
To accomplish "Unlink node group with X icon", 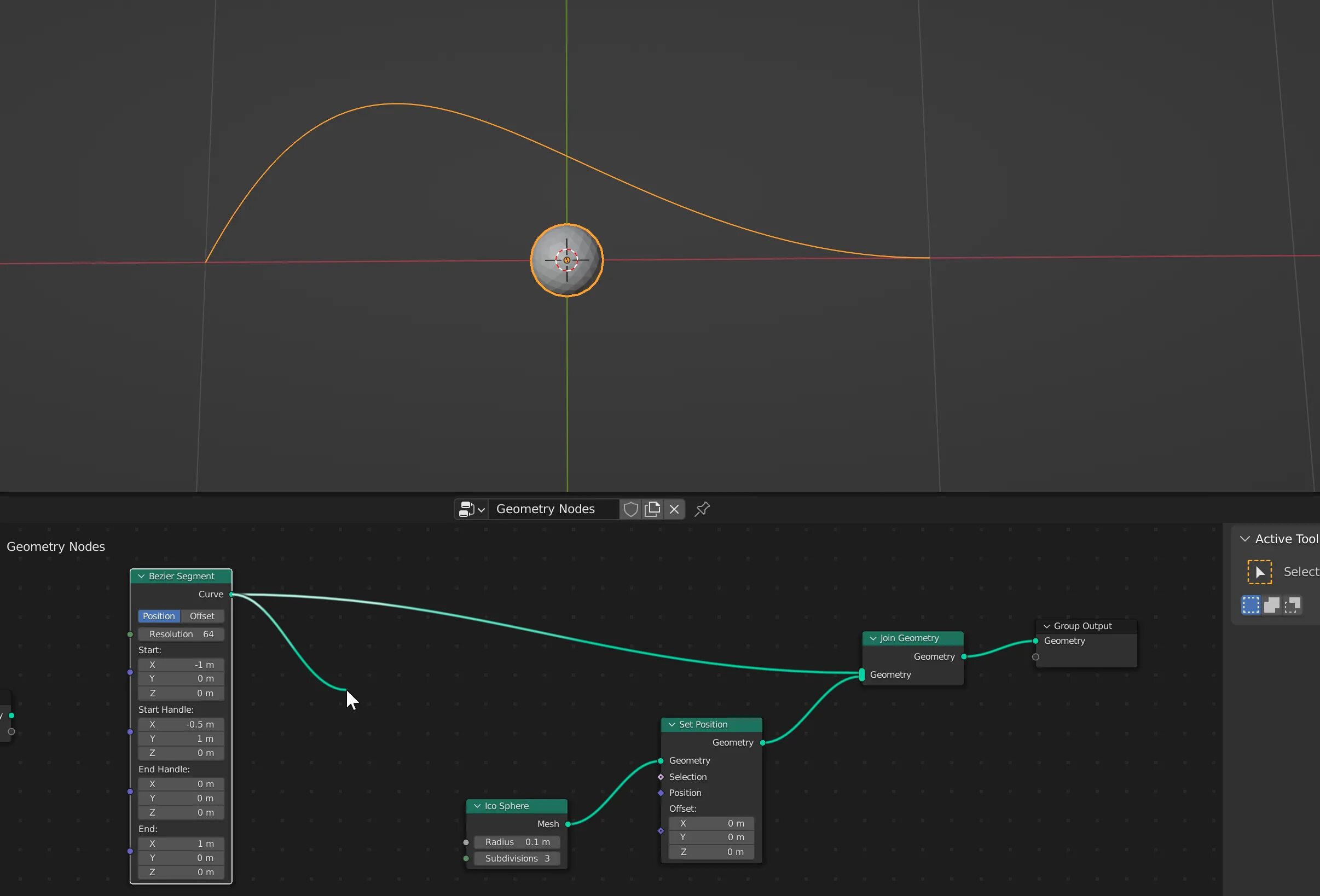I will 674,509.
